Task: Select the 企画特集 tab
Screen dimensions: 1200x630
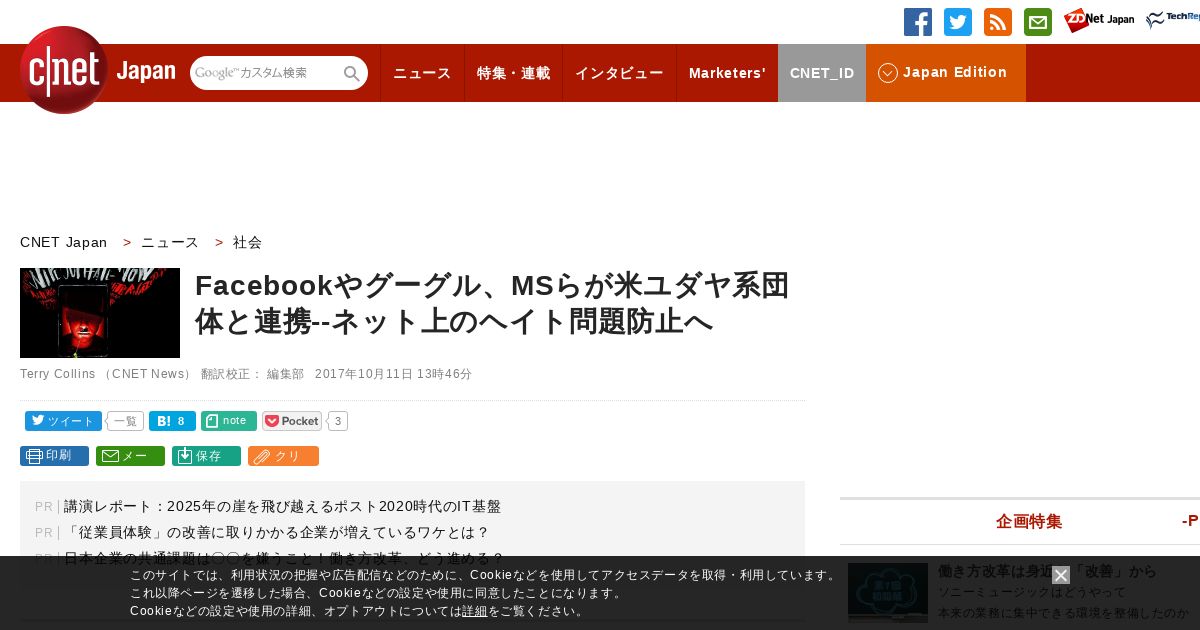Action: 1029,521
